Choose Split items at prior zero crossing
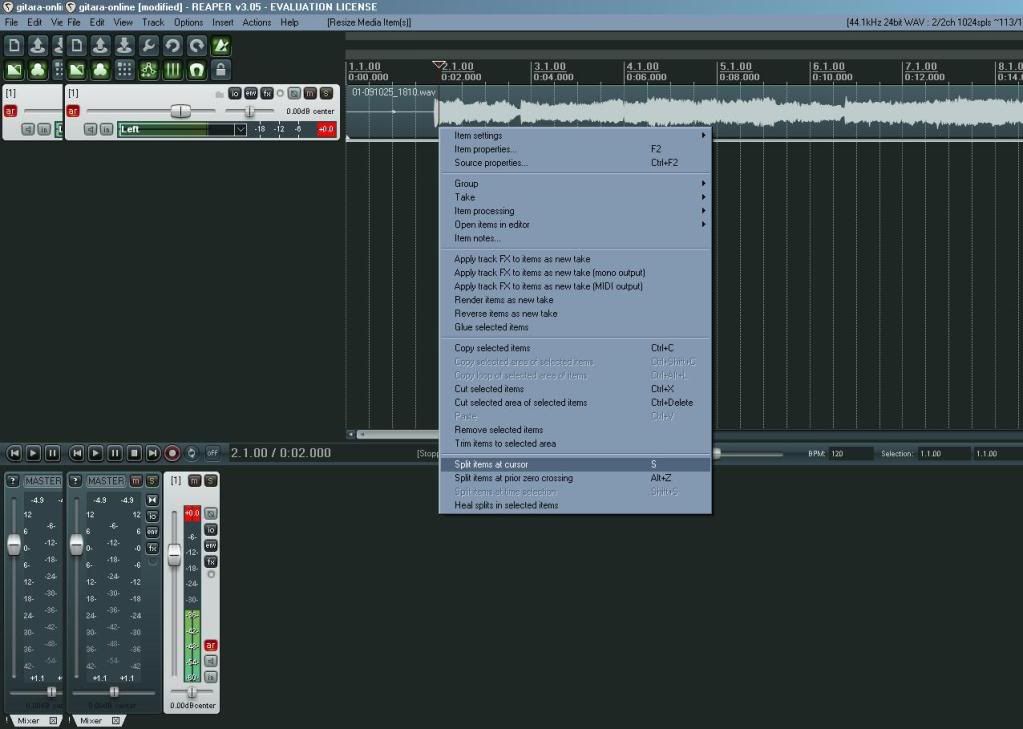The height and width of the screenshot is (729, 1023). coord(575,478)
